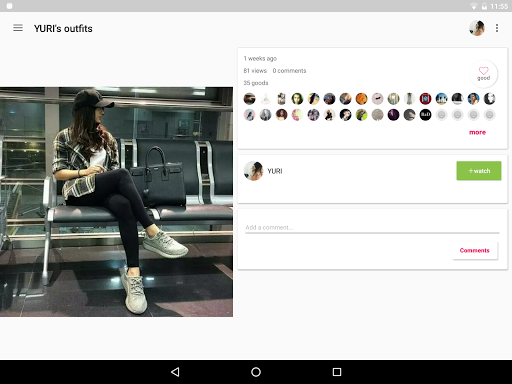This screenshot has width=512, height=384.
Task: Toggle the green +watch button
Action: point(479,171)
